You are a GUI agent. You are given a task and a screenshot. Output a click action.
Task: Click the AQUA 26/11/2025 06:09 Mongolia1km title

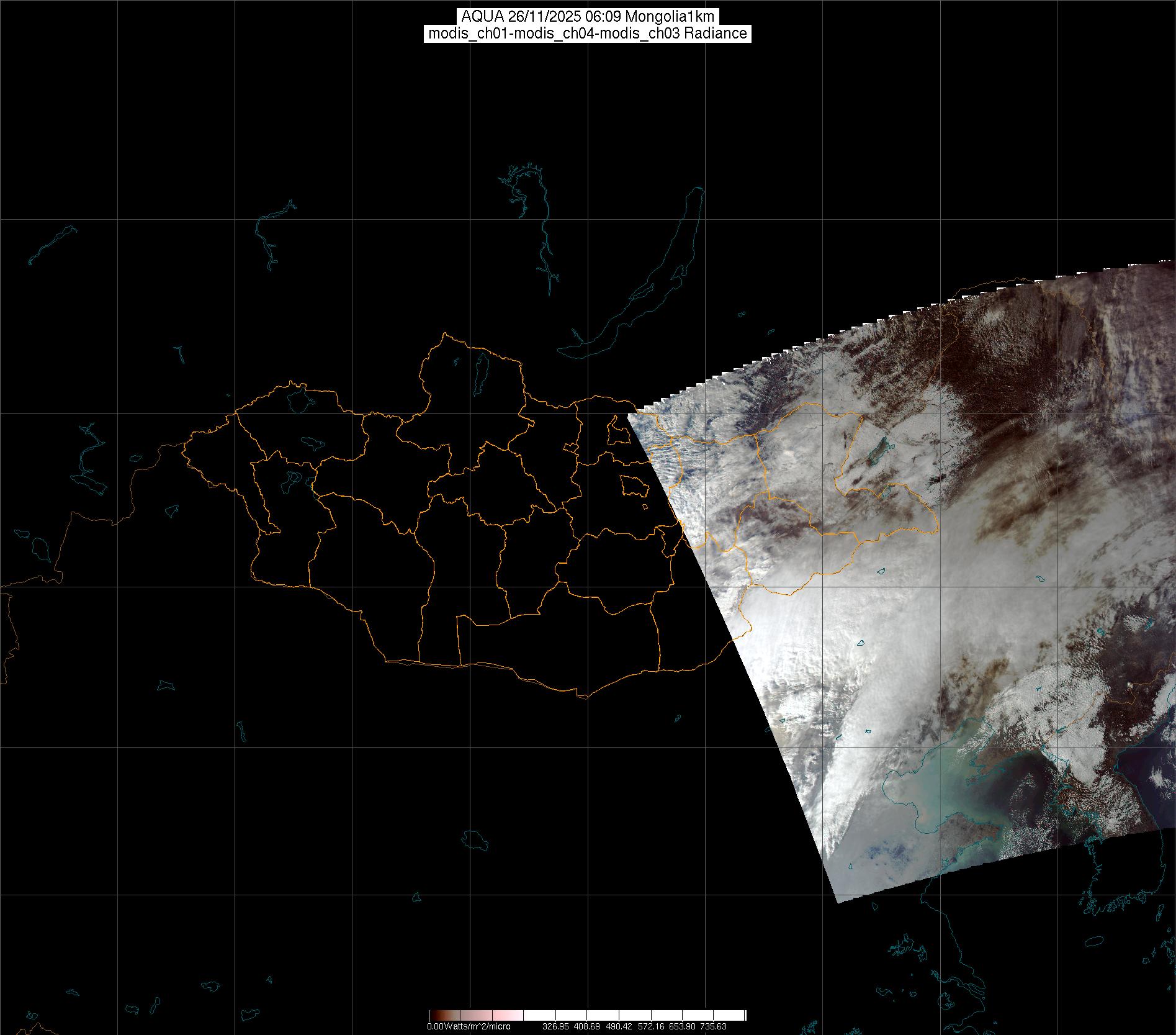pyautogui.click(x=588, y=16)
